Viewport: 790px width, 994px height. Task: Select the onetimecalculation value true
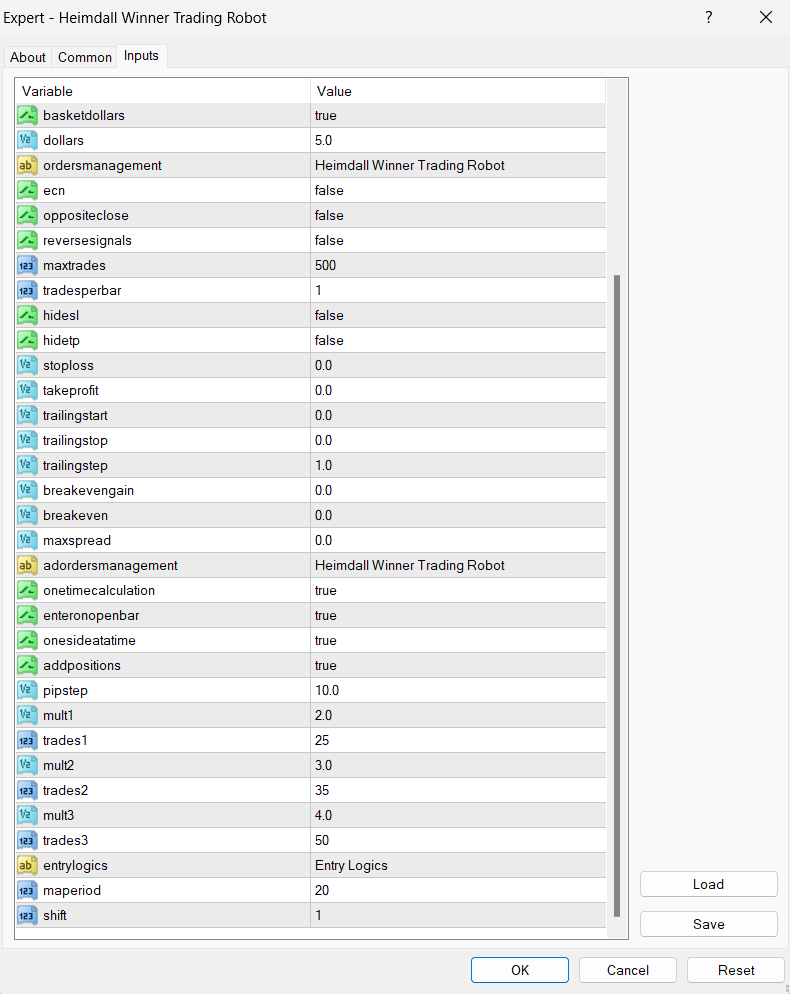point(458,590)
